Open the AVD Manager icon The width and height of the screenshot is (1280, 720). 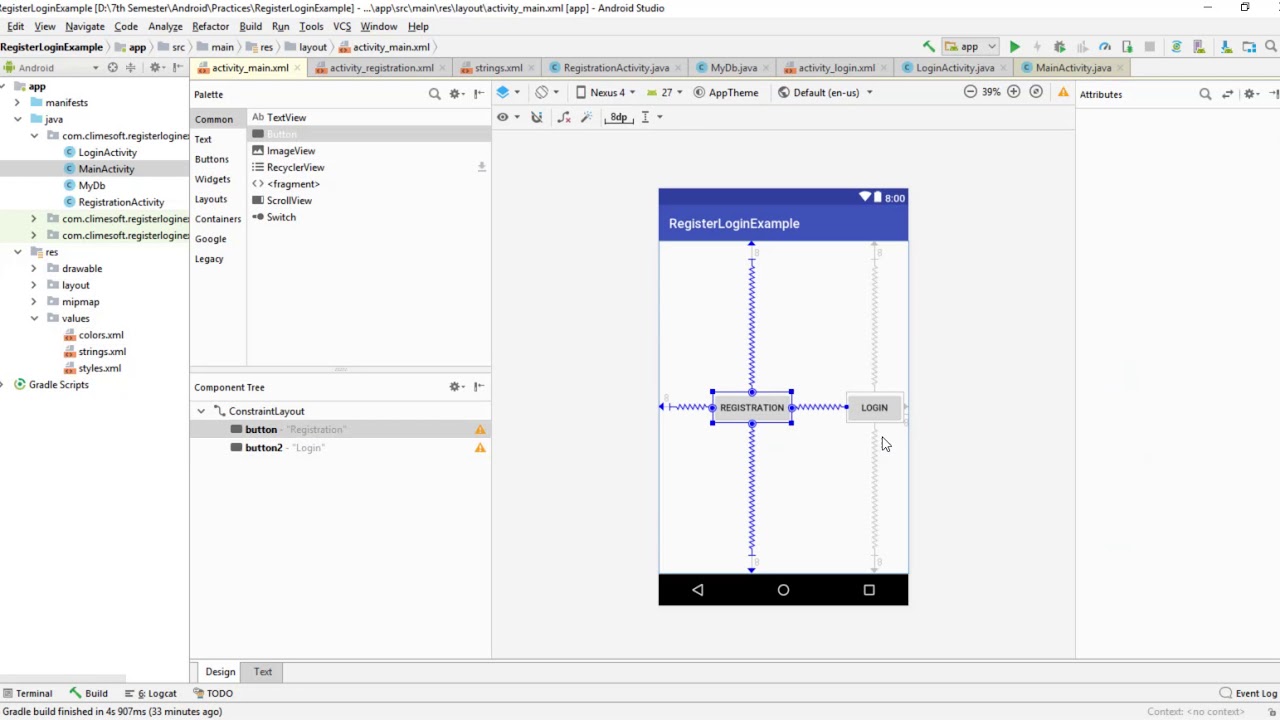[1200, 47]
